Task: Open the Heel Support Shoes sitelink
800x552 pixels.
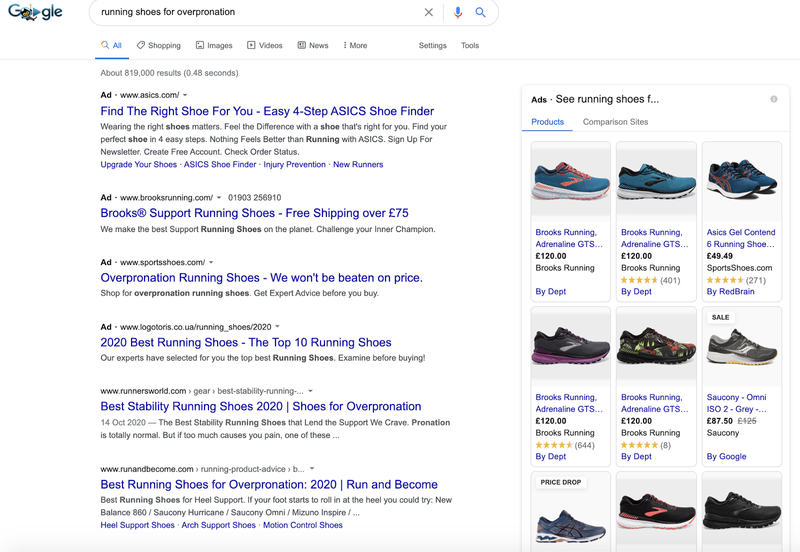Action: click(137, 525)
